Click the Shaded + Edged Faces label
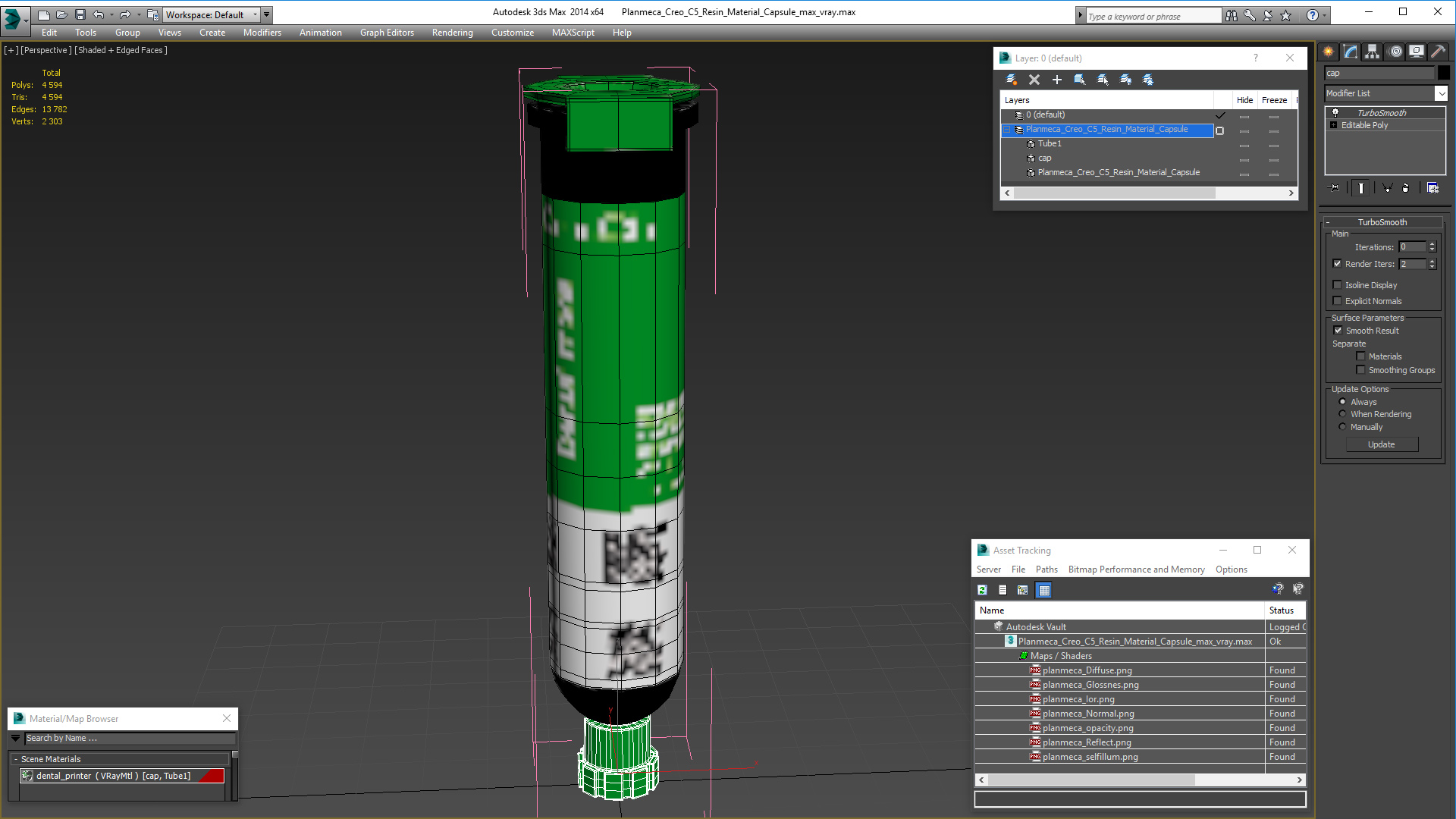1456x819 pixels. (121, 50)
